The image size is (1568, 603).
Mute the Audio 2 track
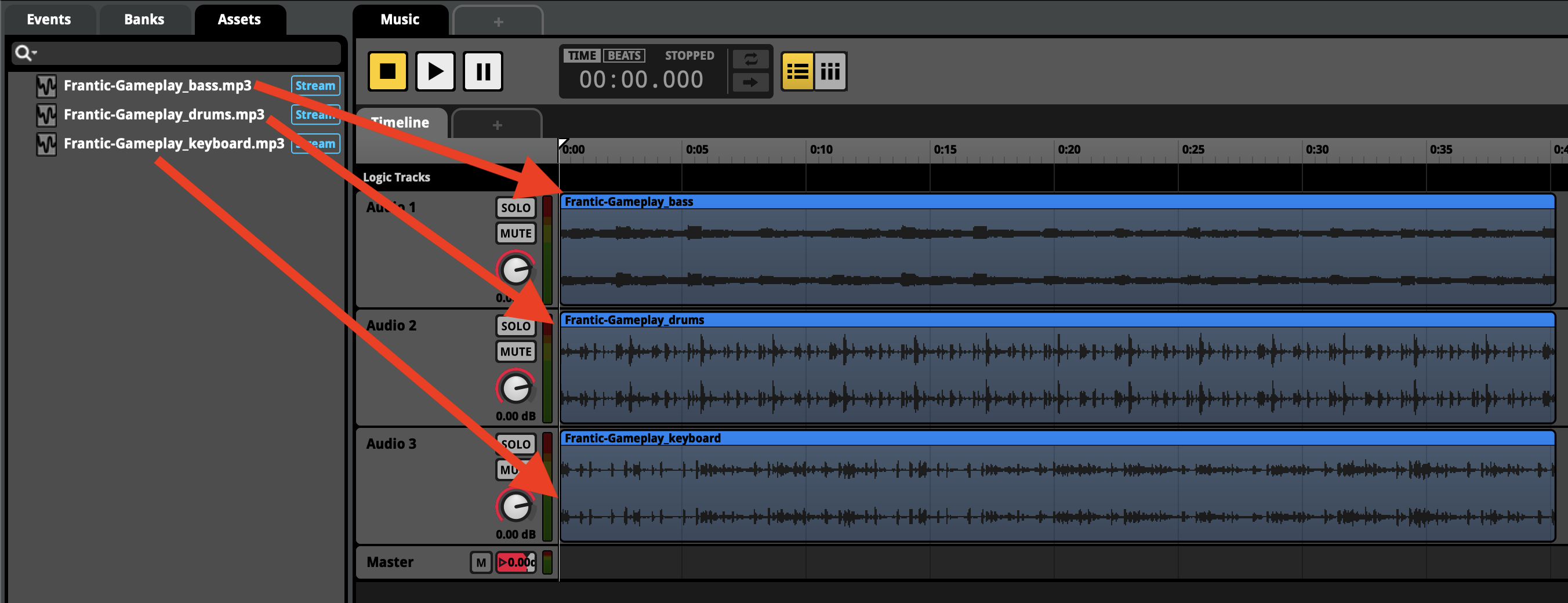515,352
